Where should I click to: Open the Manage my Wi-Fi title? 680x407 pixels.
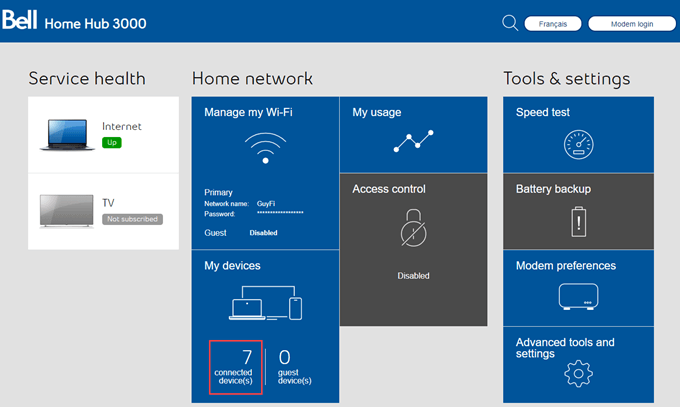coord(248,112)
